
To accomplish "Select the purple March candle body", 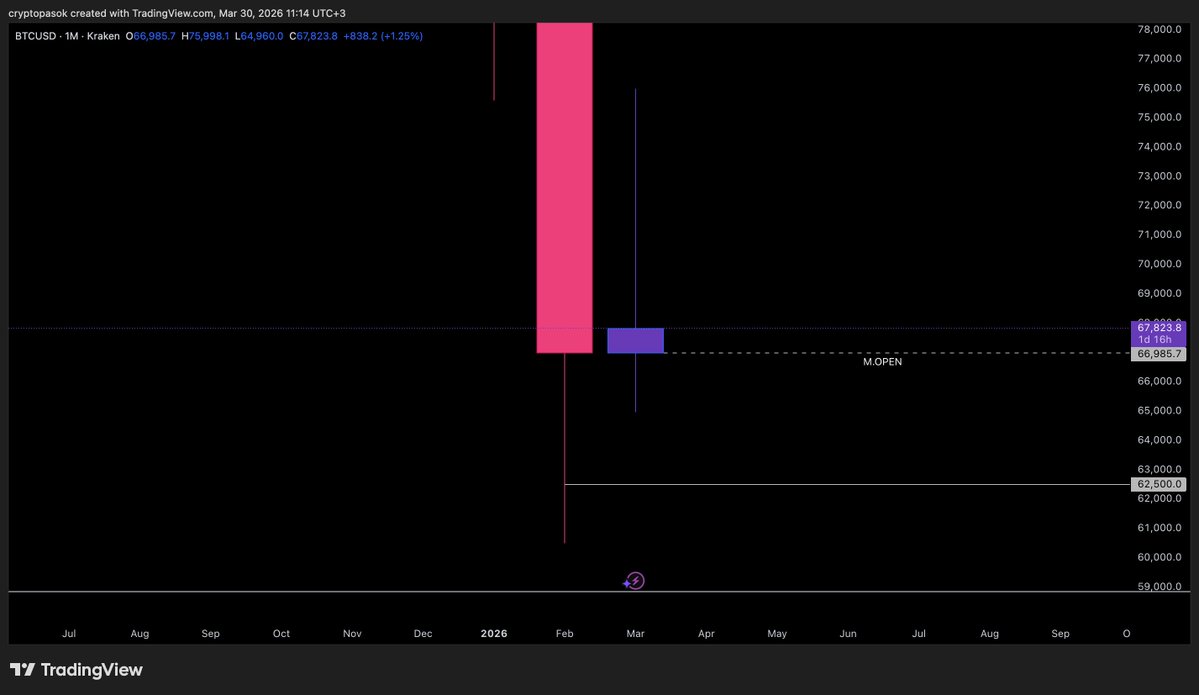I will 635,340.
